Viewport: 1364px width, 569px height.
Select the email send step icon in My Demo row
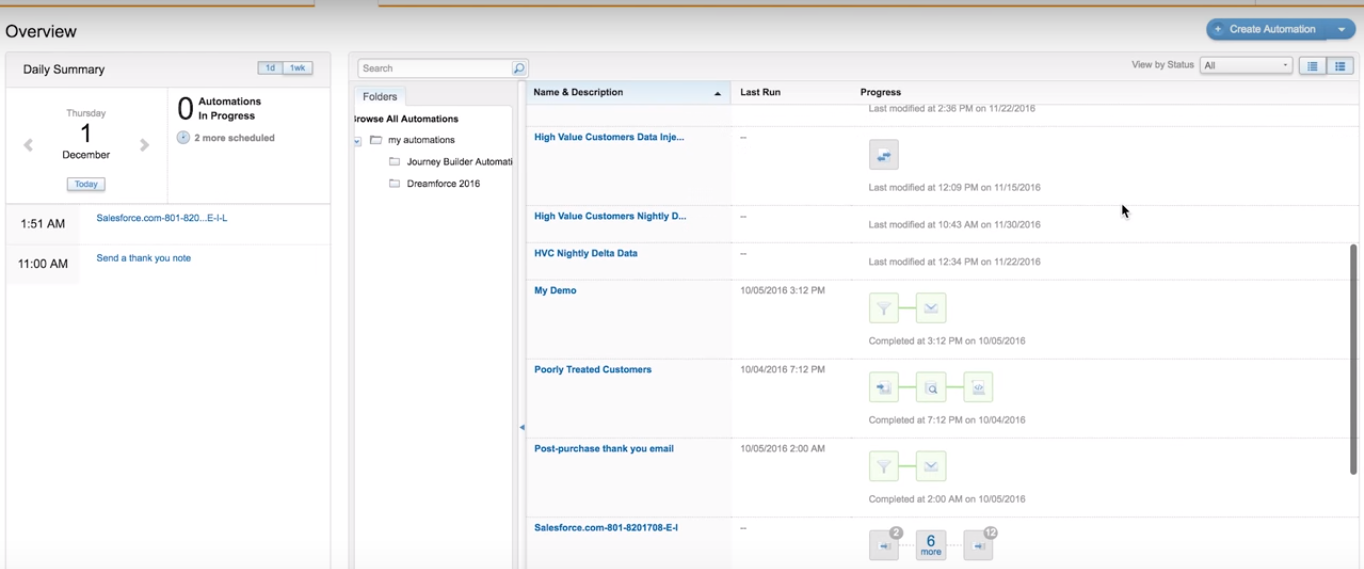coord(931,308)
